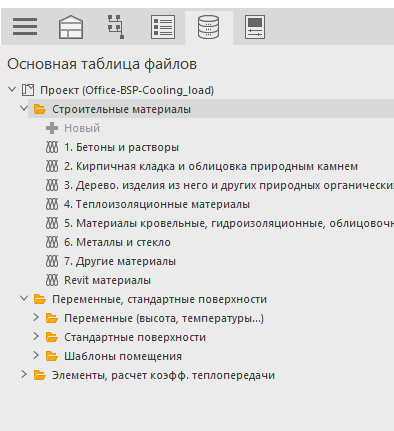This screenshot has width=394, height=431.
Task: Expand the Шаблоны помещения folder
Action: [36, 355]
